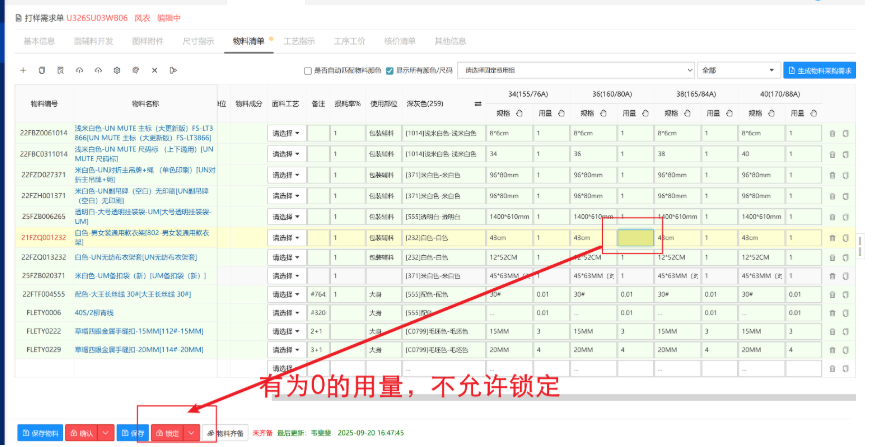Switch to 基本信息 tab
This screenshot has width=893, height=447.
(39, 41)
